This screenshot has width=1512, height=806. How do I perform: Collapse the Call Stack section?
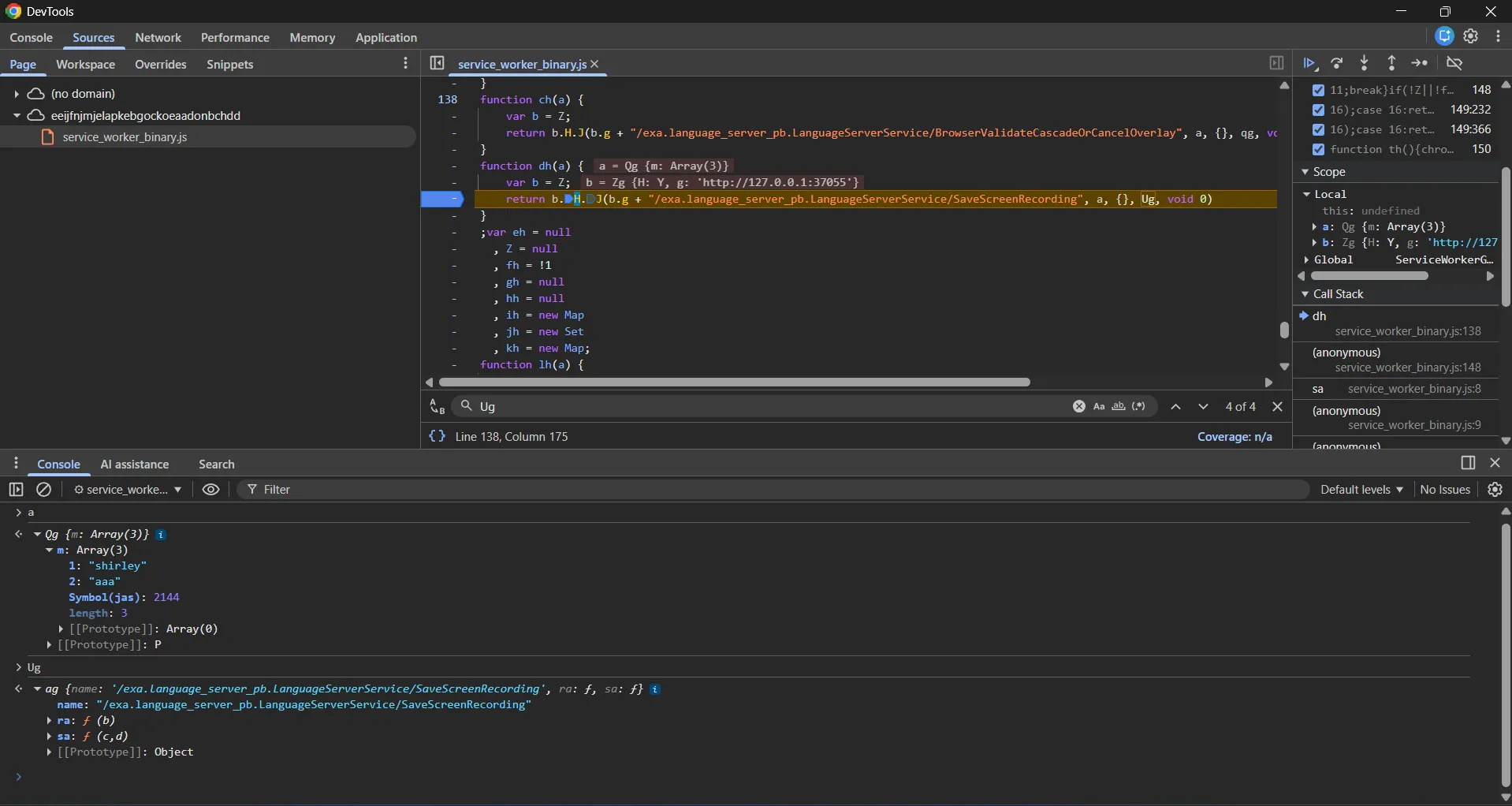pyautogui.click(x=1338, y=294)
